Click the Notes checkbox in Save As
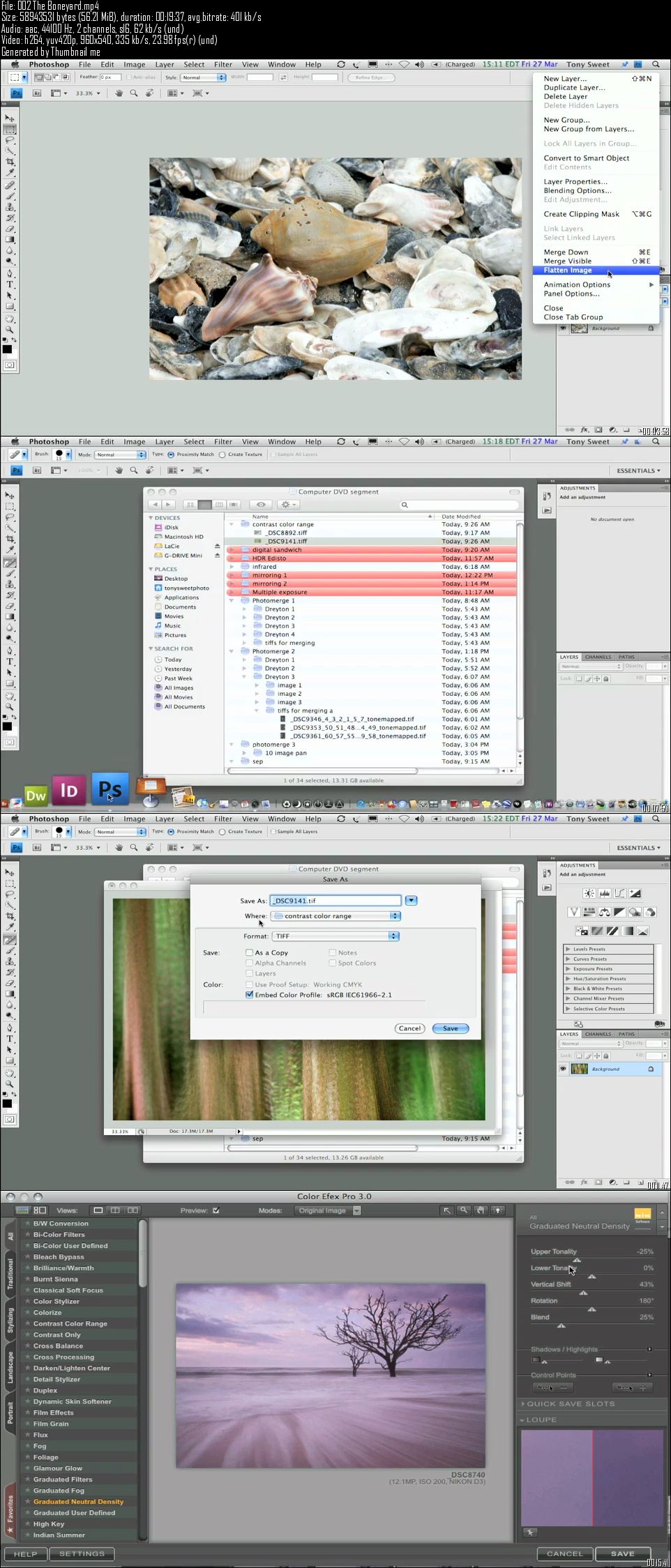 pyautogui.click(x=332, y=952)
